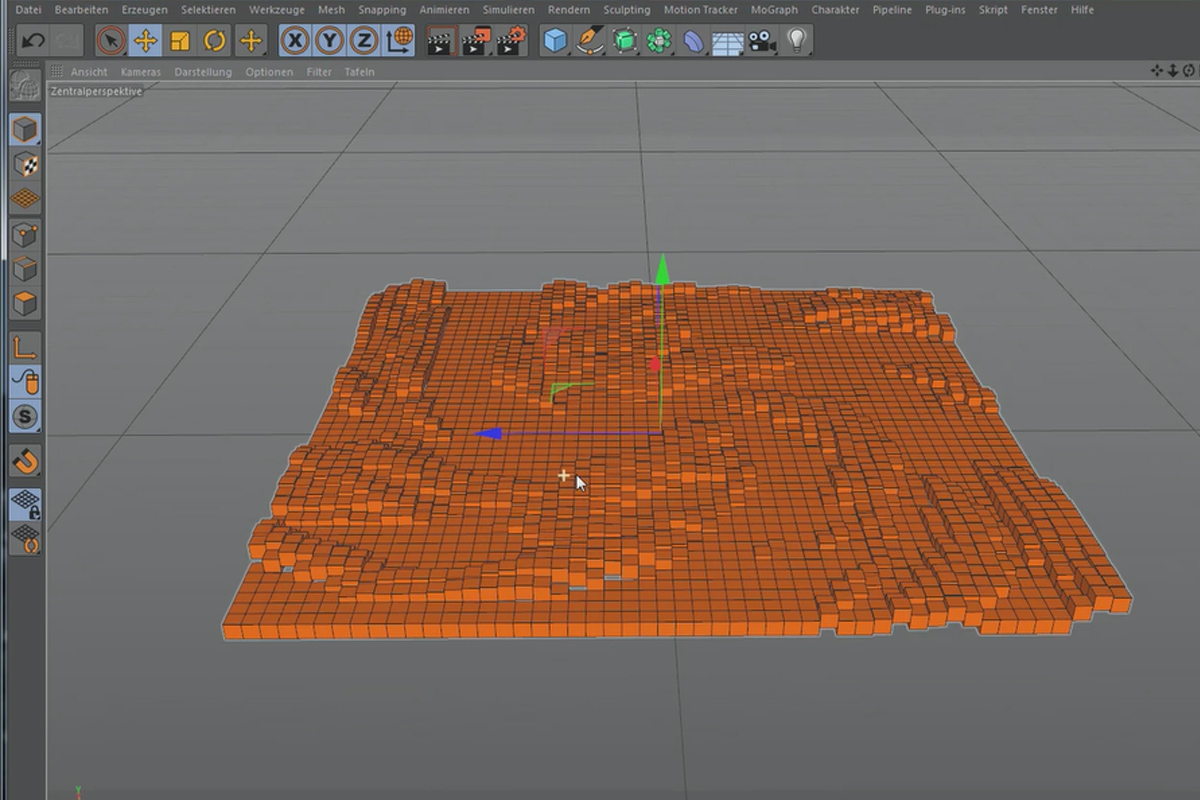Switch to Model mode in the sidebar
The image size is (1200, 800).
coord(24,128)
